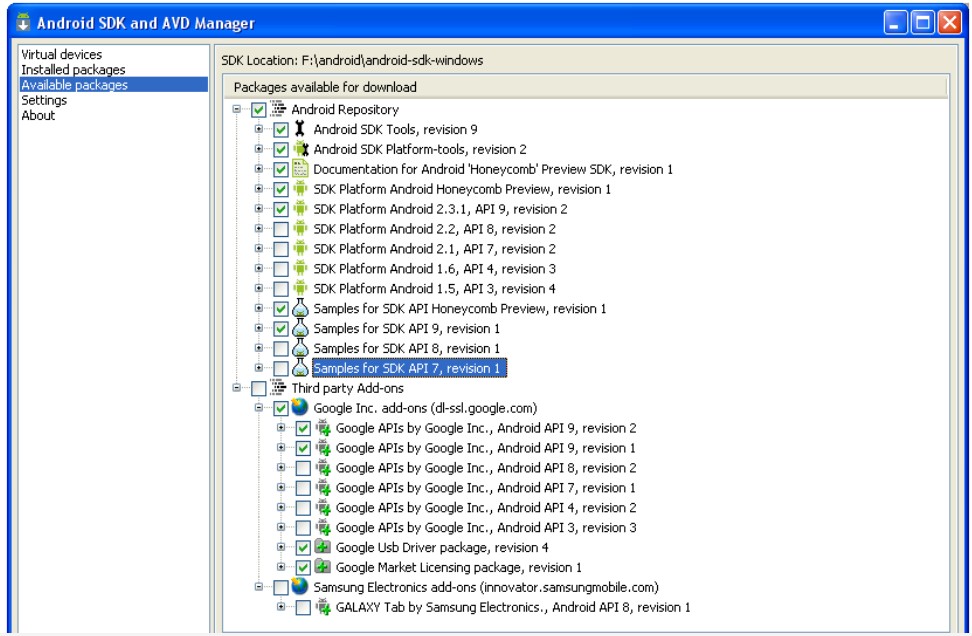Check Samples for SDK API 8 checkbox
This screenshot has width=972, height=636.
pyautogui.click(x=281, y=349)
